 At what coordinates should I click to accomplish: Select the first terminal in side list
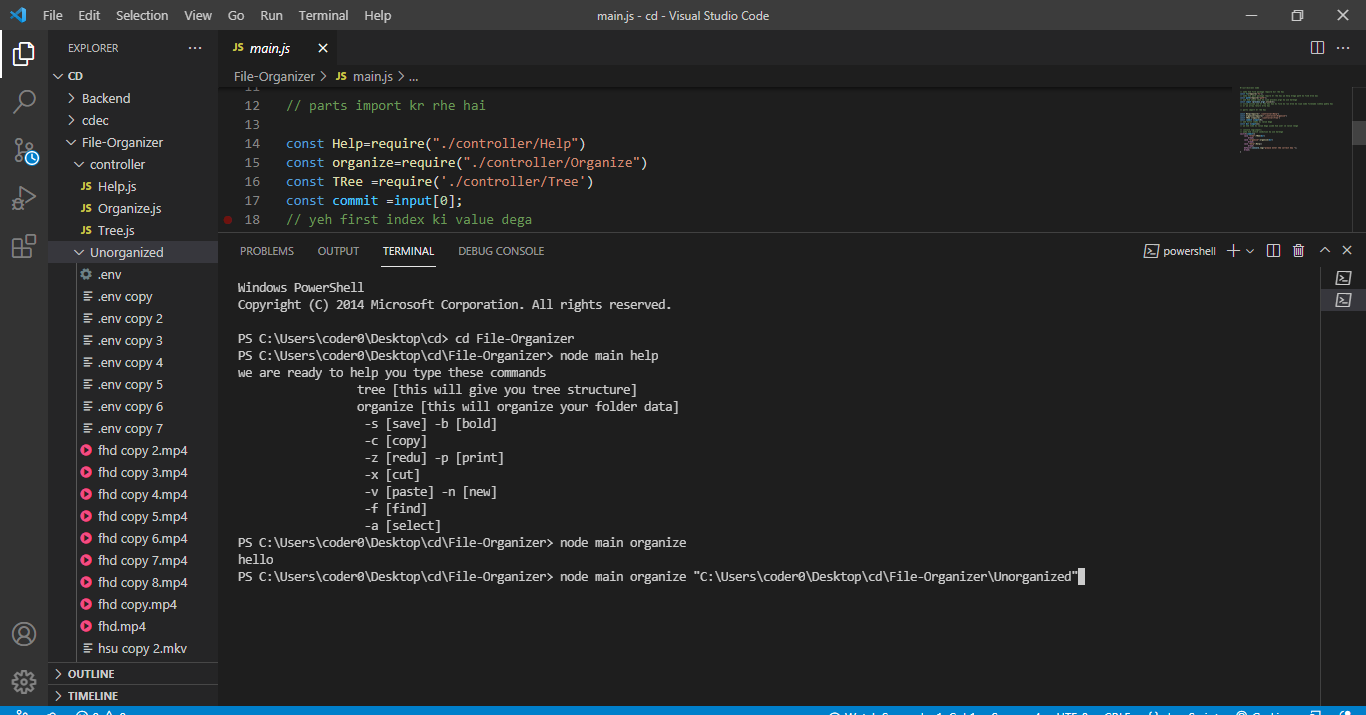[1343, 278]
